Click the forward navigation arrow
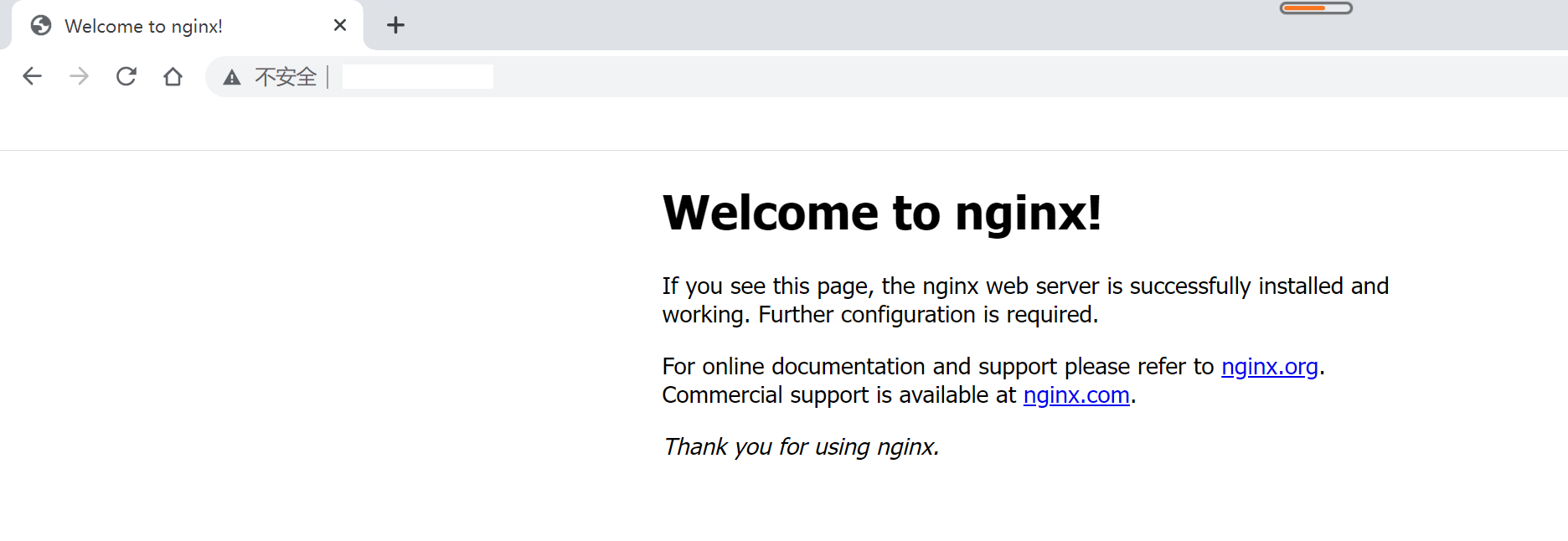Screen dimensions: 1568x541 click(79, 76)
